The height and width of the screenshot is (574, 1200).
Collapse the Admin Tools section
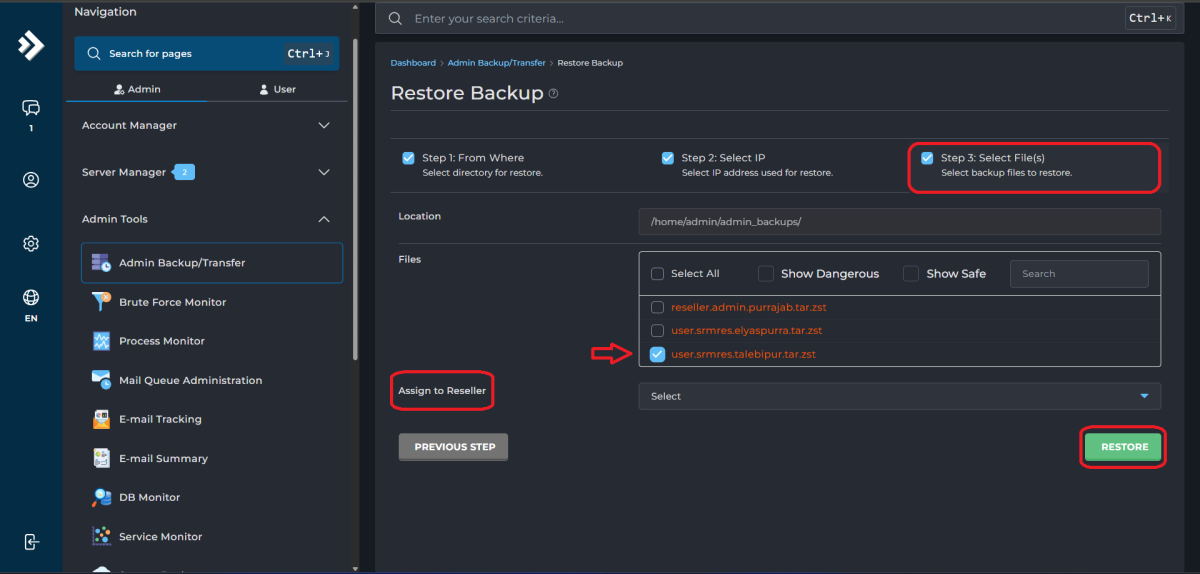pos(323,219)
